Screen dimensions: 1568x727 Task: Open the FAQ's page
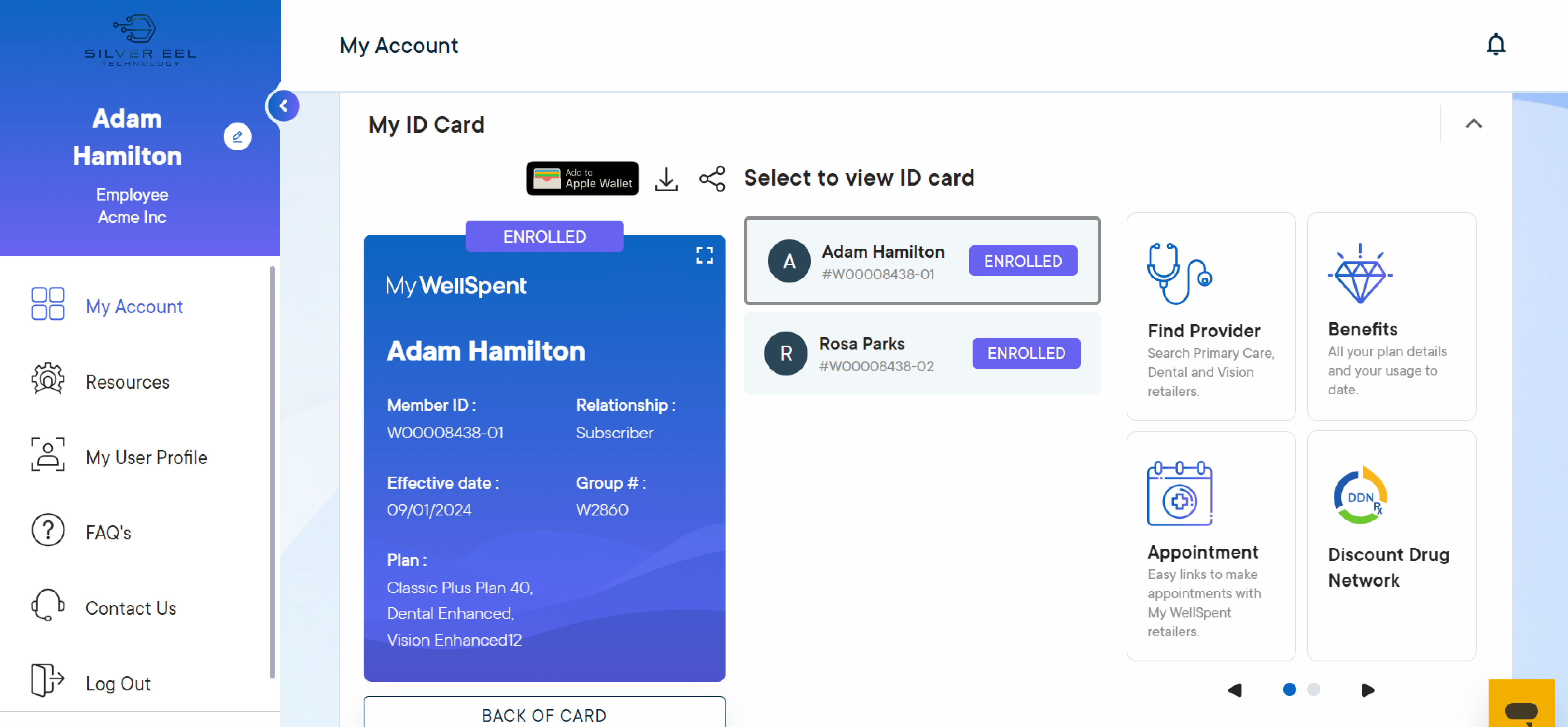click(x=108, y=533)
